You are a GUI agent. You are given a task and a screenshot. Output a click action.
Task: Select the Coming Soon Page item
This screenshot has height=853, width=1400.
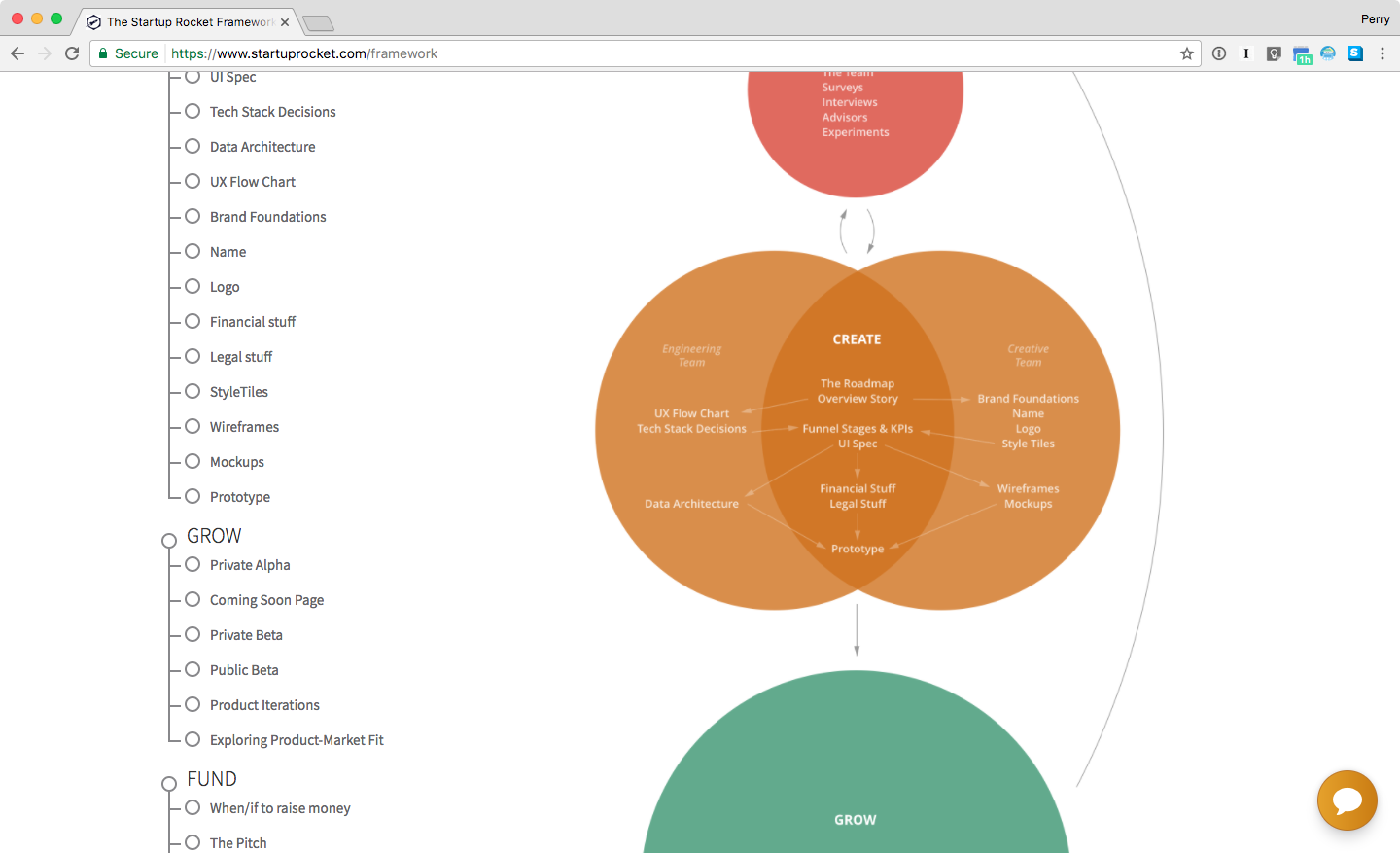[x=267, y=600]
